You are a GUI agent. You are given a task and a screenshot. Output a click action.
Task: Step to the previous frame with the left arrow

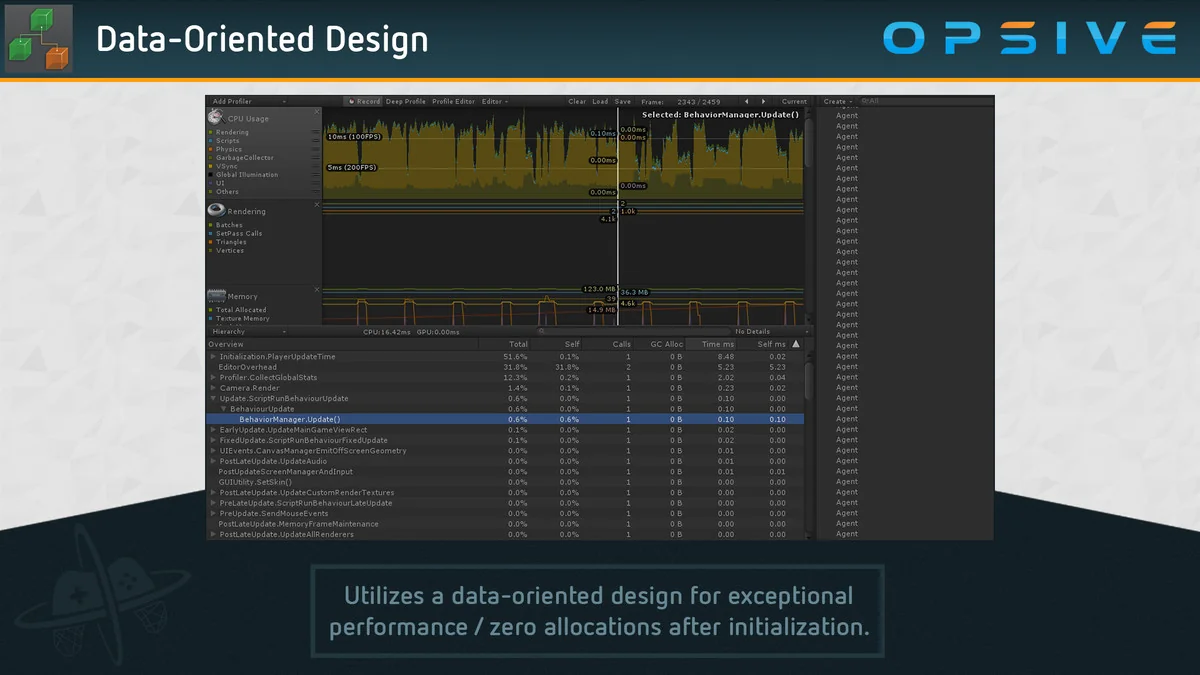(x=745, y=101)
